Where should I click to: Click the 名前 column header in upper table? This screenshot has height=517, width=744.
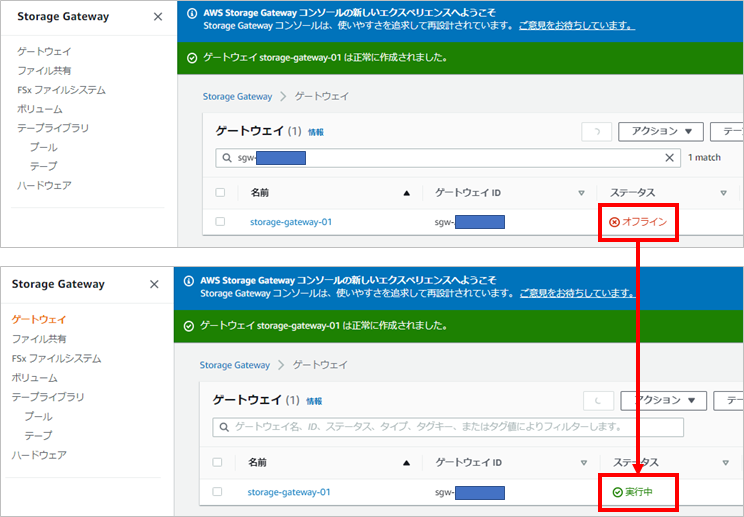pyautogui.click(x=260, y=193)
